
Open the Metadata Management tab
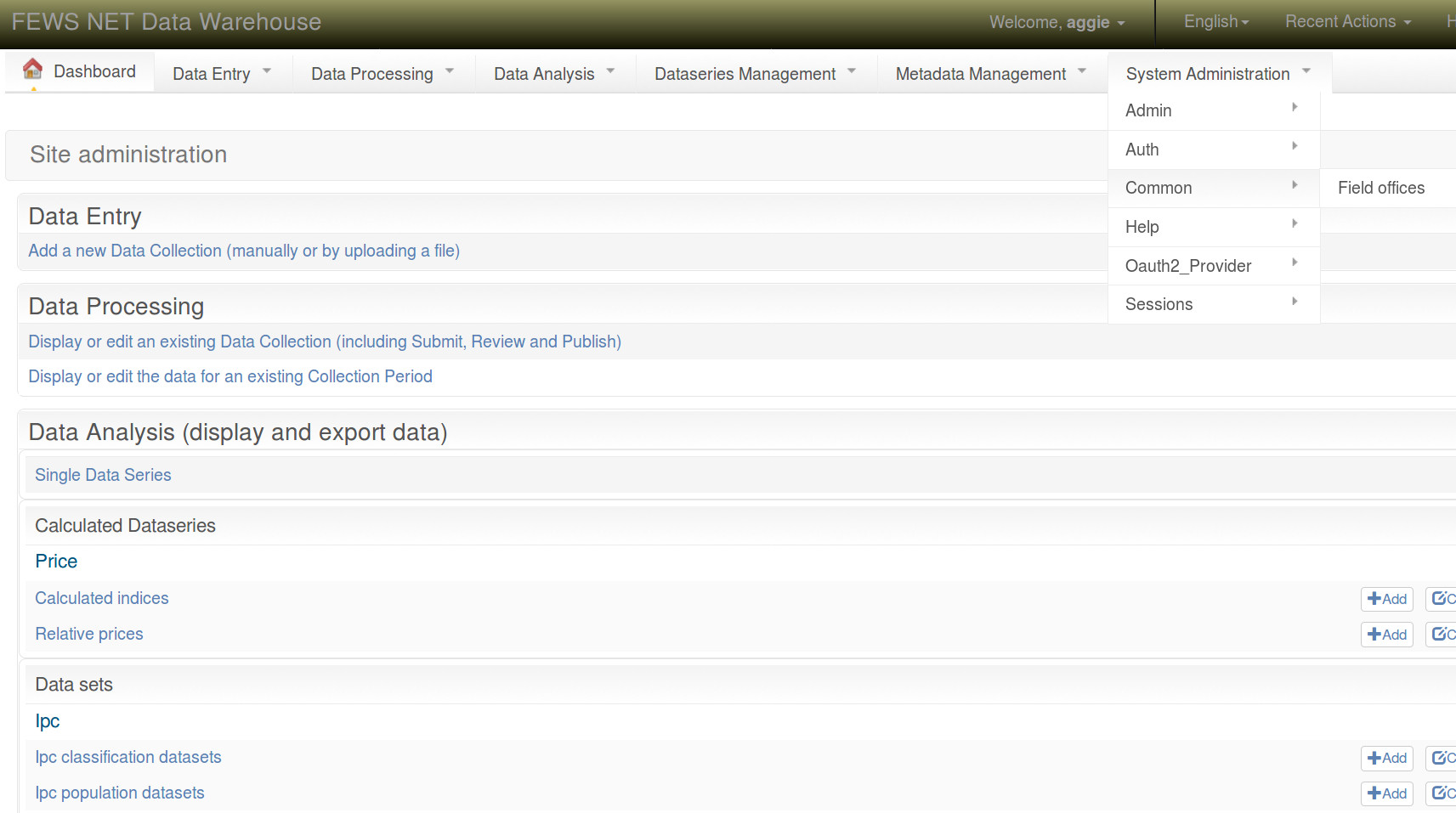990,74
